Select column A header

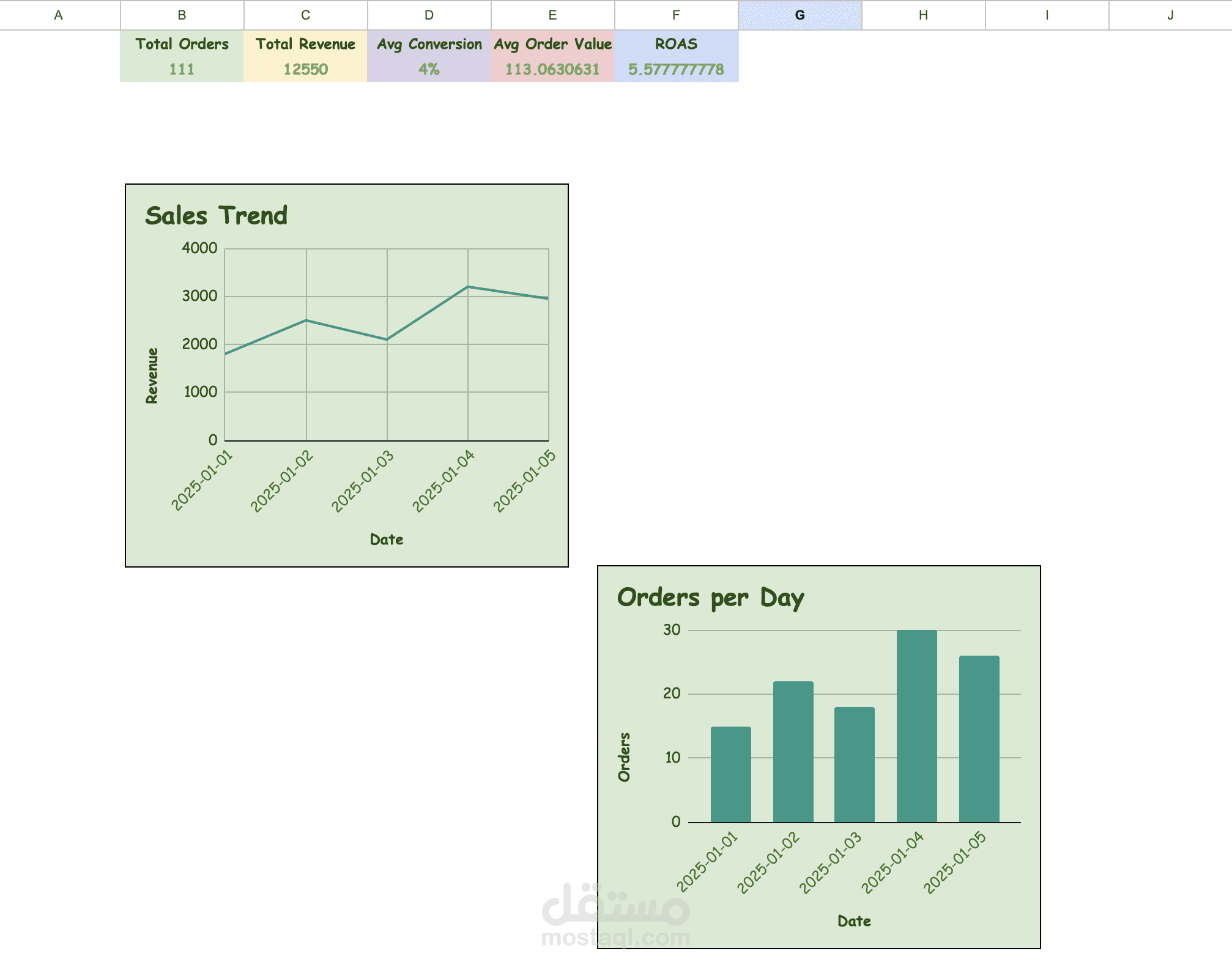(59, 15)
